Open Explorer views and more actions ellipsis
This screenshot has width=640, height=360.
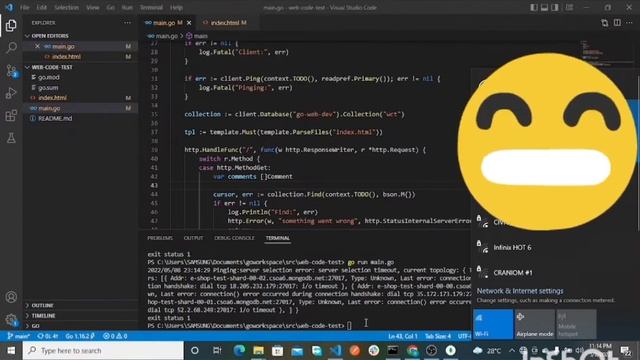[127, 23]
